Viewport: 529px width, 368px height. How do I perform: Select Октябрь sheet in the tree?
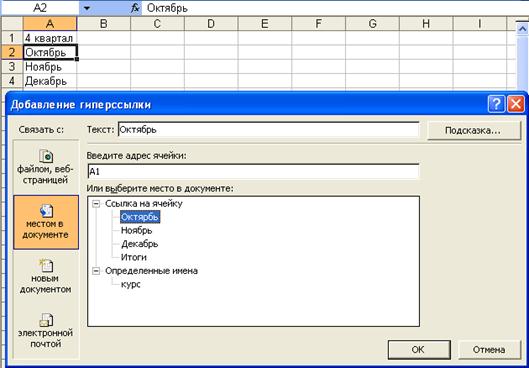pyautogui.click(x=140, y=217)
